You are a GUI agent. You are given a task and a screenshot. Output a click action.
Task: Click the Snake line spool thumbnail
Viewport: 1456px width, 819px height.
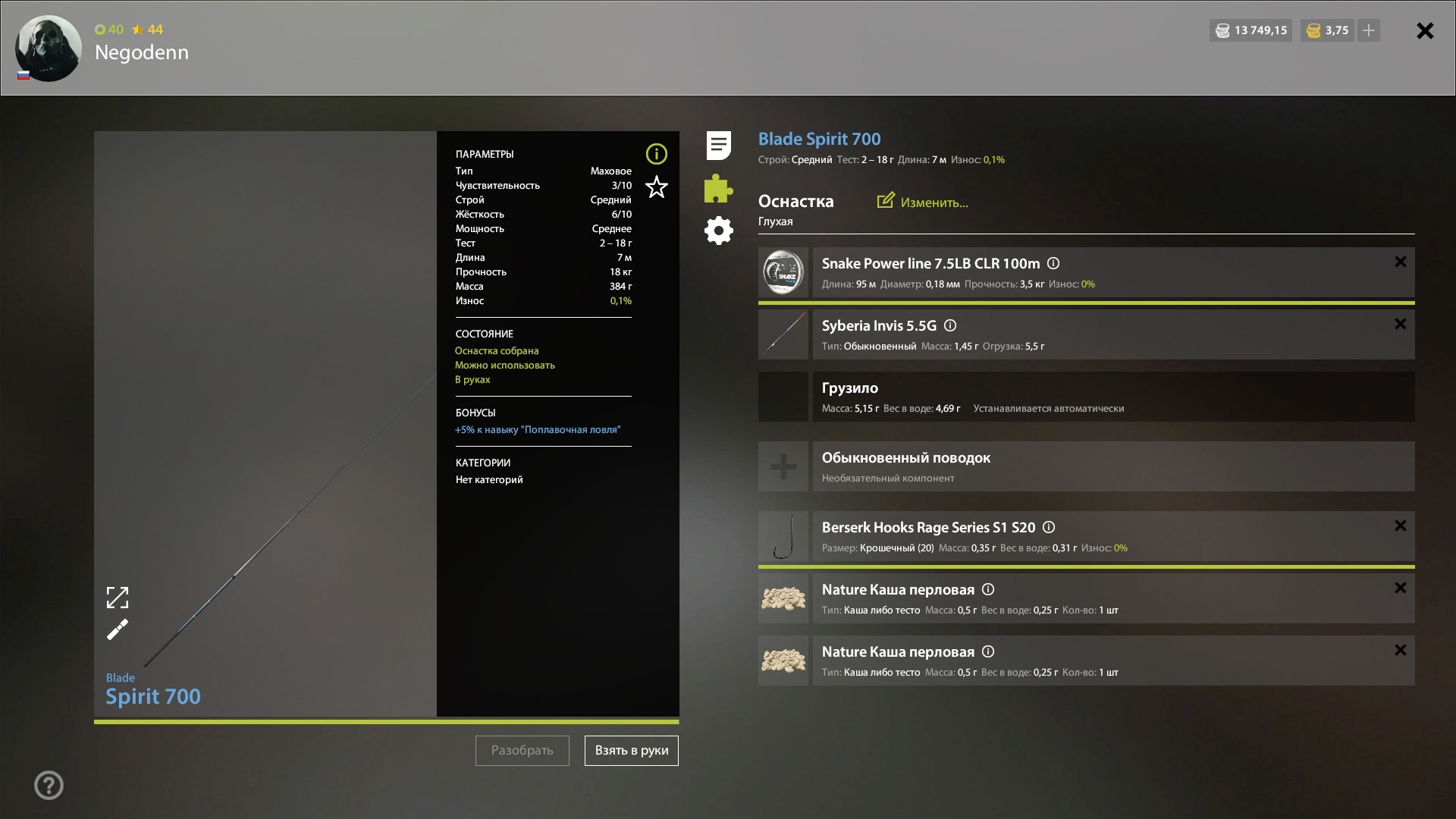[x=783, y=272]
